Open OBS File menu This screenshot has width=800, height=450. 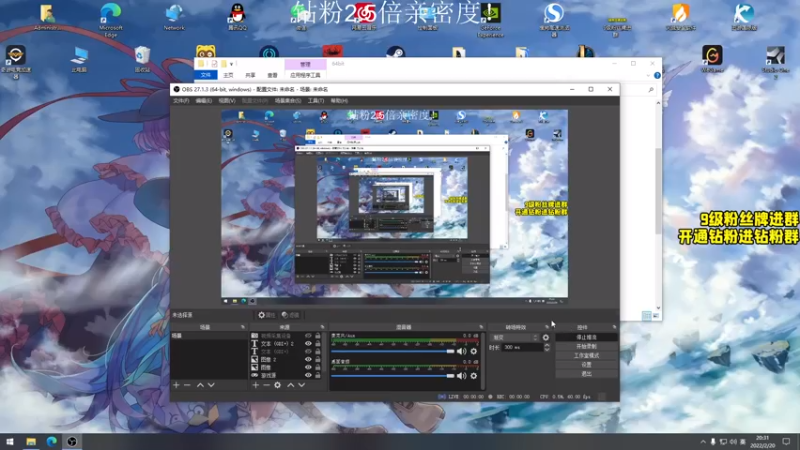click(181, 101)
